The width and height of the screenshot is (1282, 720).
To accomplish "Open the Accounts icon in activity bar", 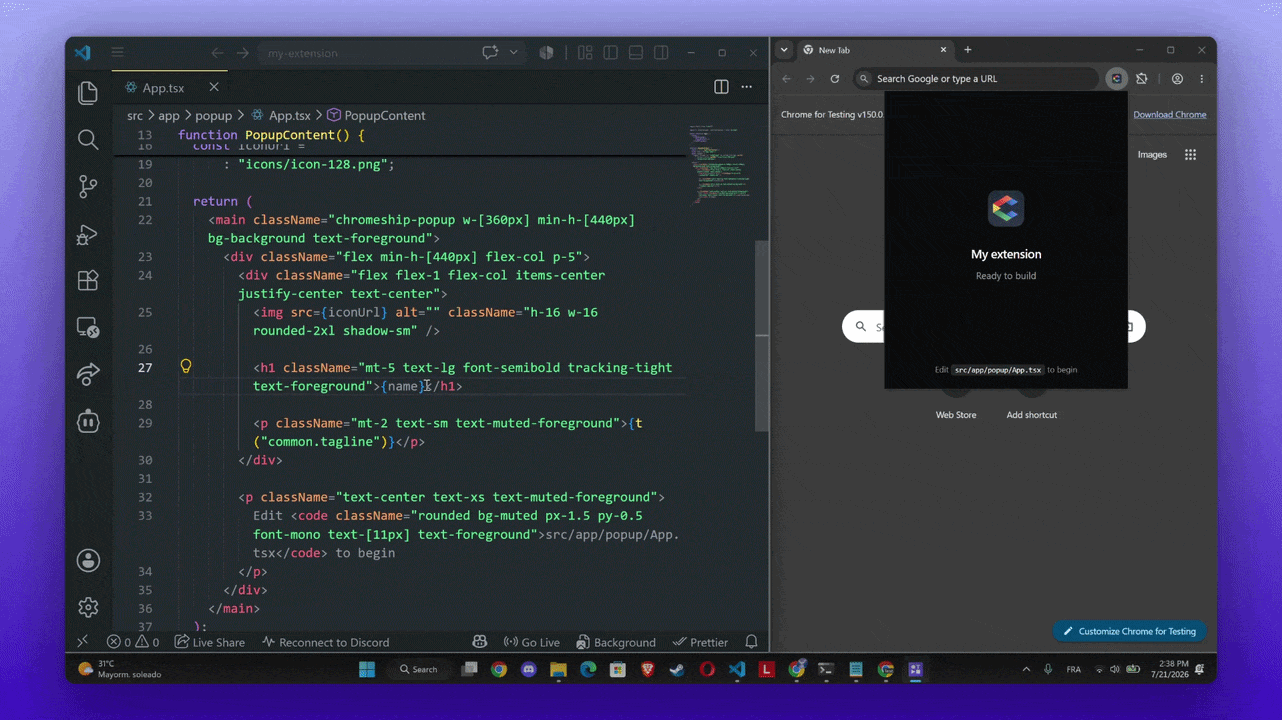I will click(88, 560).
